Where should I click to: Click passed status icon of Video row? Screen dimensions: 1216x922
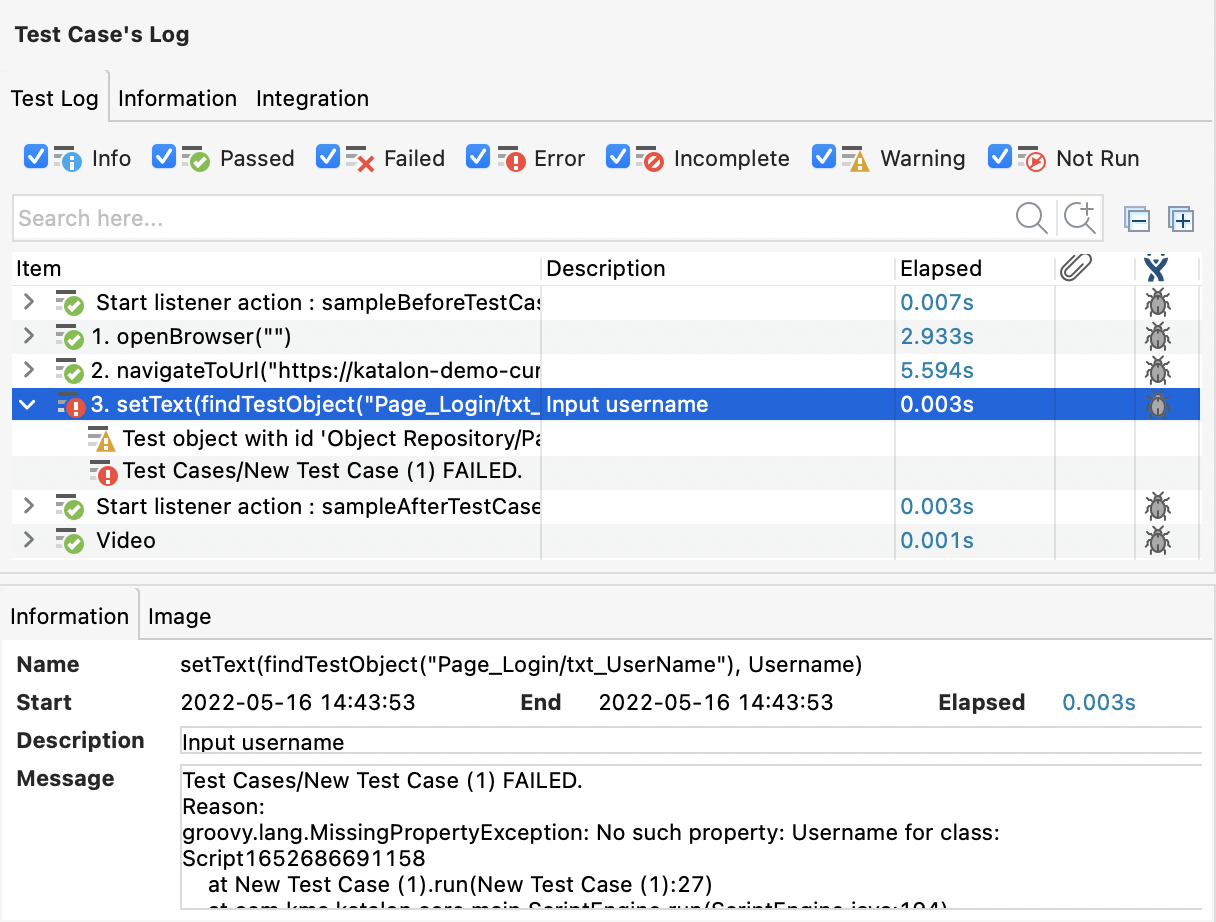pyautogui.click(x=69, y=541)
